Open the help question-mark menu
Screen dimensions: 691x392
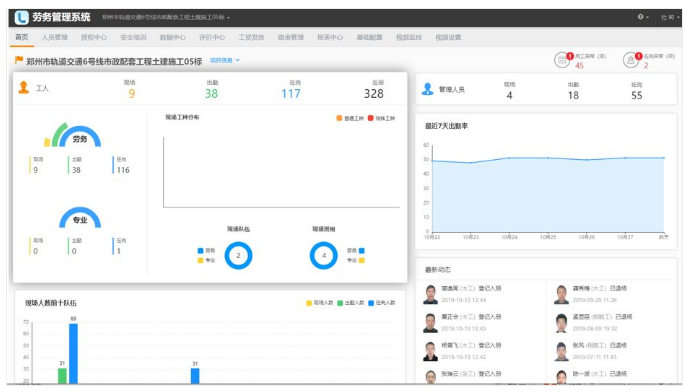[x=643, y=17]
